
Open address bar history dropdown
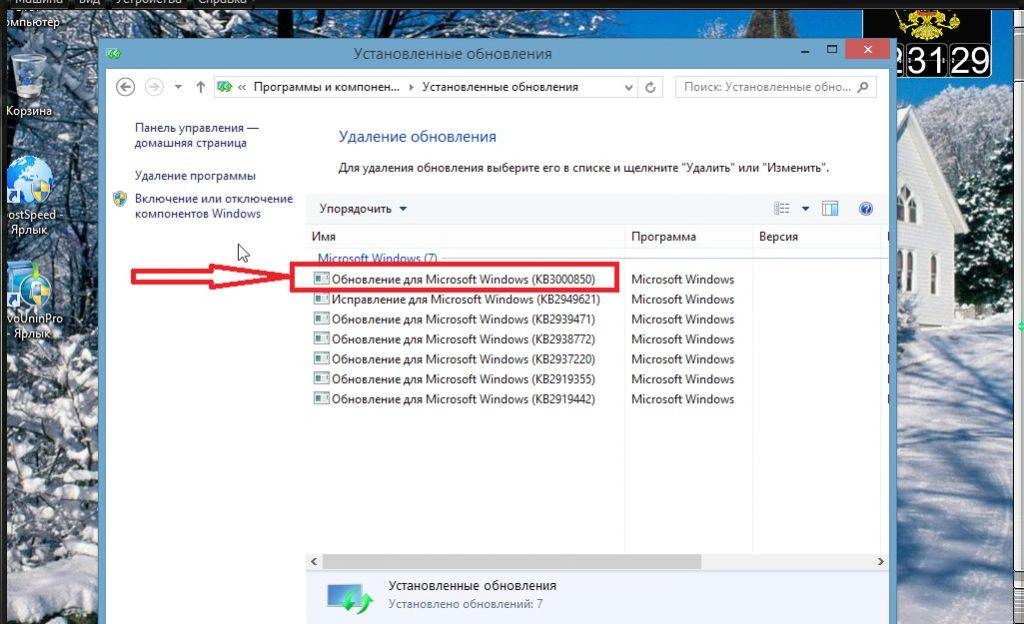tap(628, 87)
